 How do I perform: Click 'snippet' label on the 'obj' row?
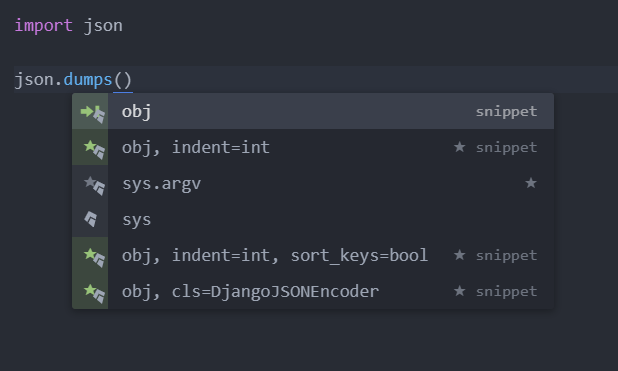506,112
